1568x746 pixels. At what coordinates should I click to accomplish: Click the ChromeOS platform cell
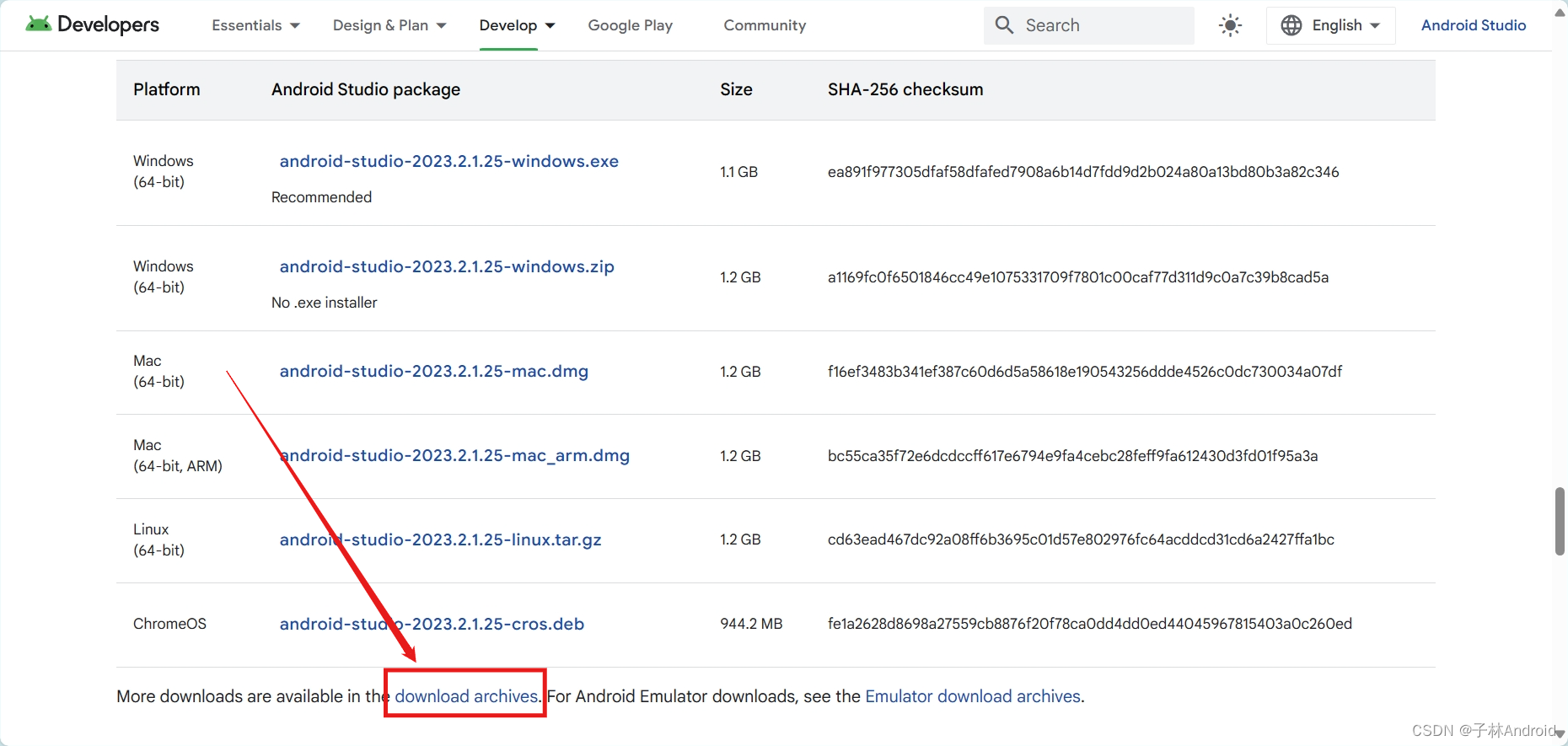coord(169,624)
